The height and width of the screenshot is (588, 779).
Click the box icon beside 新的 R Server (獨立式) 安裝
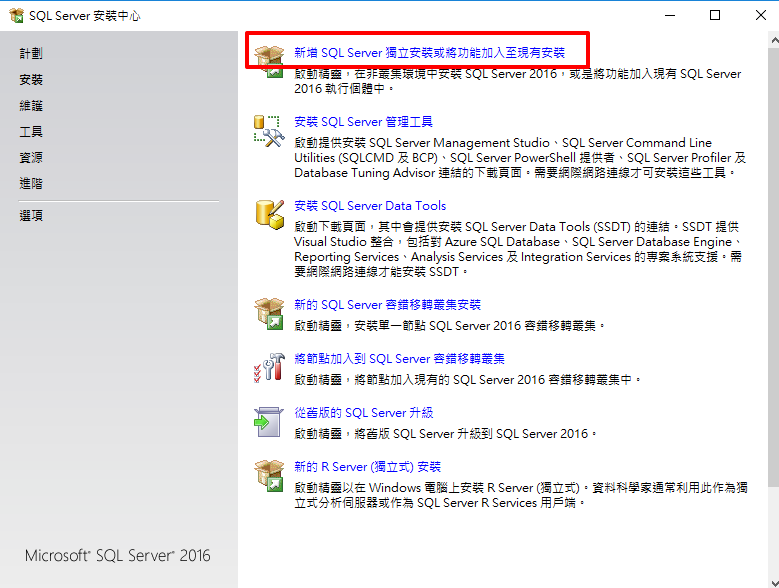tap(269, 476)
